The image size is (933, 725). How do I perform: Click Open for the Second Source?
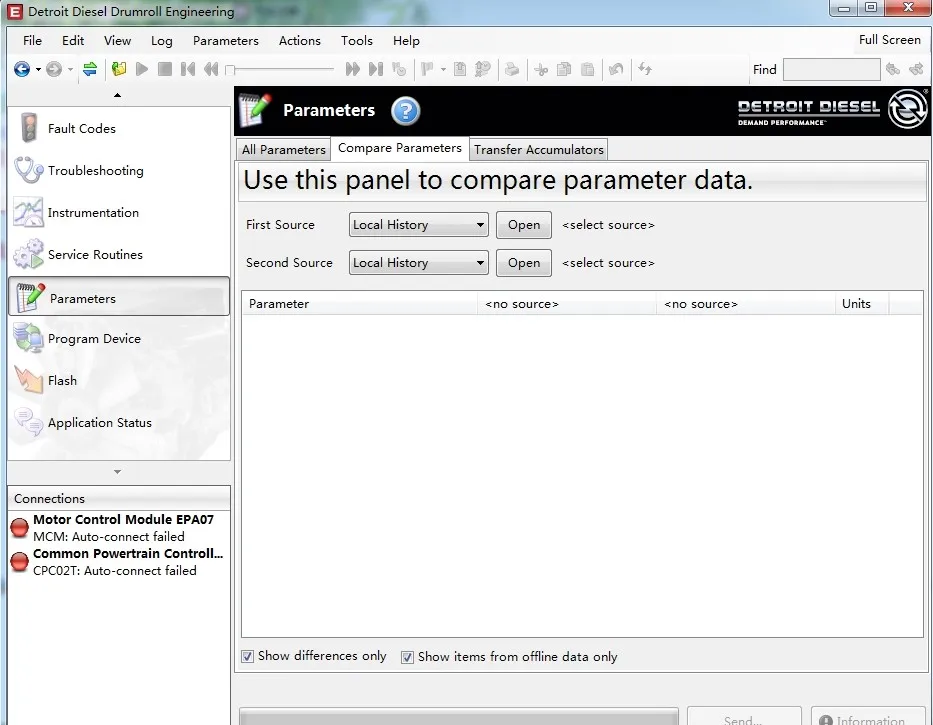[524, 263]
